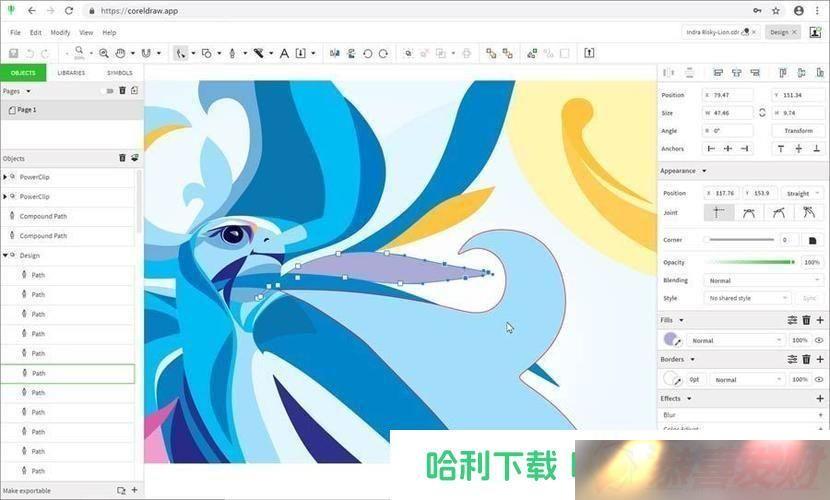830x500 pixels.
Task: Click the rotate clockwise icon
Action: tap(384, 53)
